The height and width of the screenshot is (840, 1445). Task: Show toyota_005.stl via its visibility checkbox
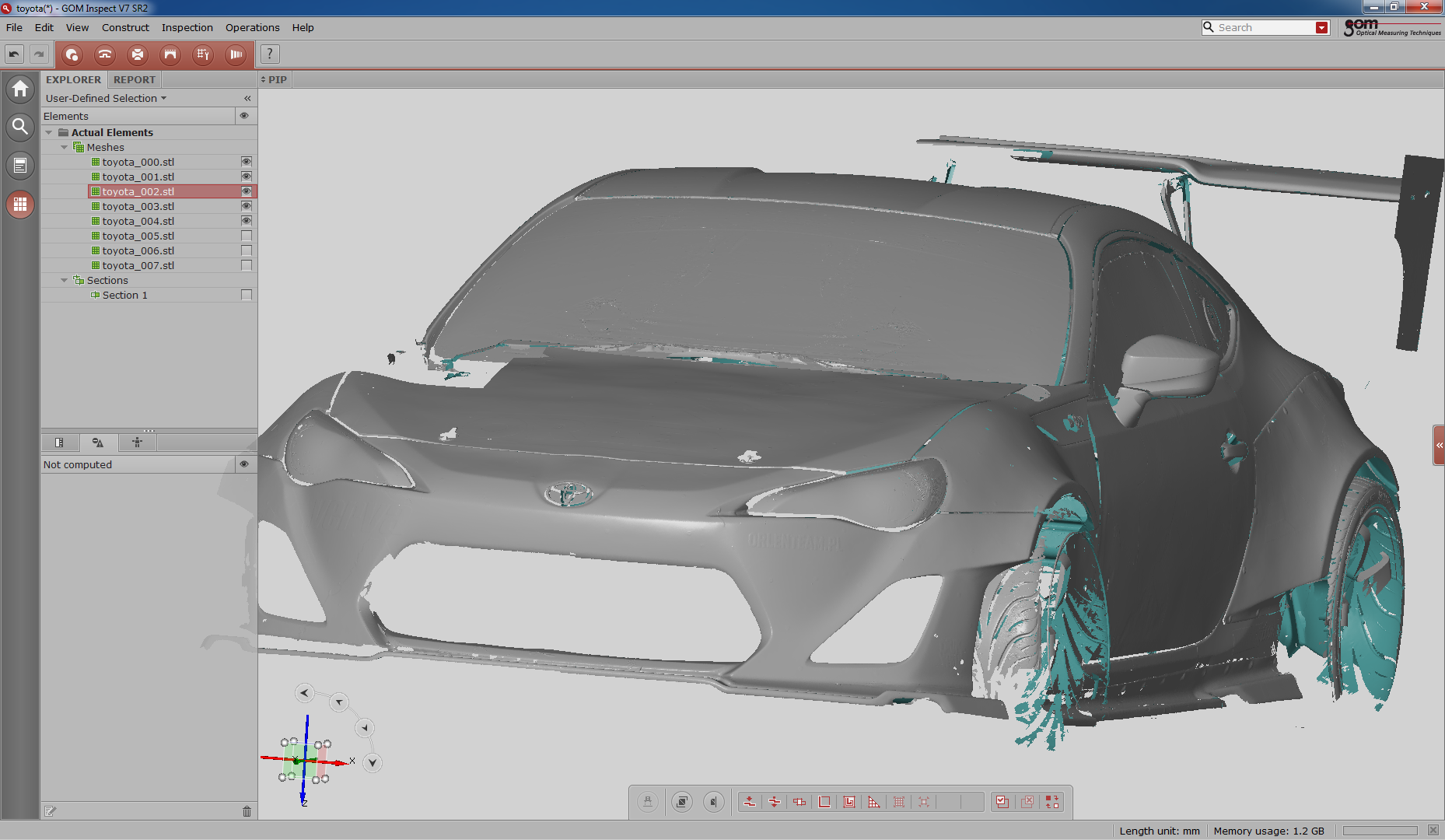[x=246, y=236]
